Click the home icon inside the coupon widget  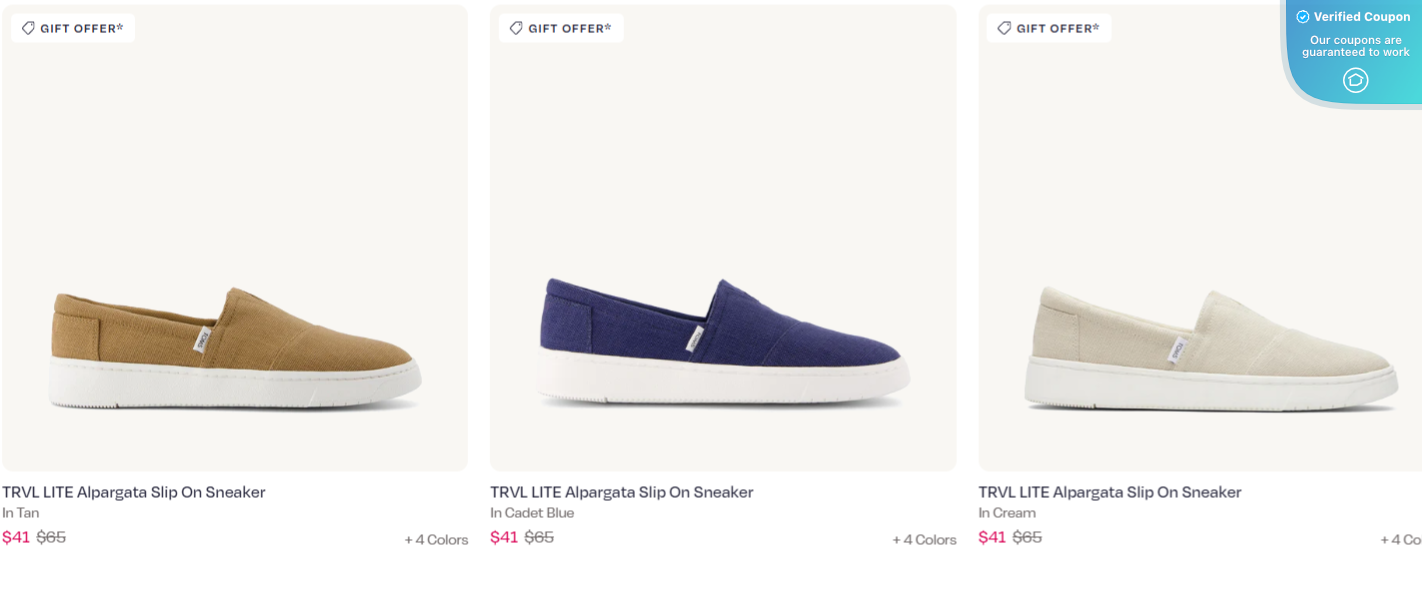[1355, 80]
